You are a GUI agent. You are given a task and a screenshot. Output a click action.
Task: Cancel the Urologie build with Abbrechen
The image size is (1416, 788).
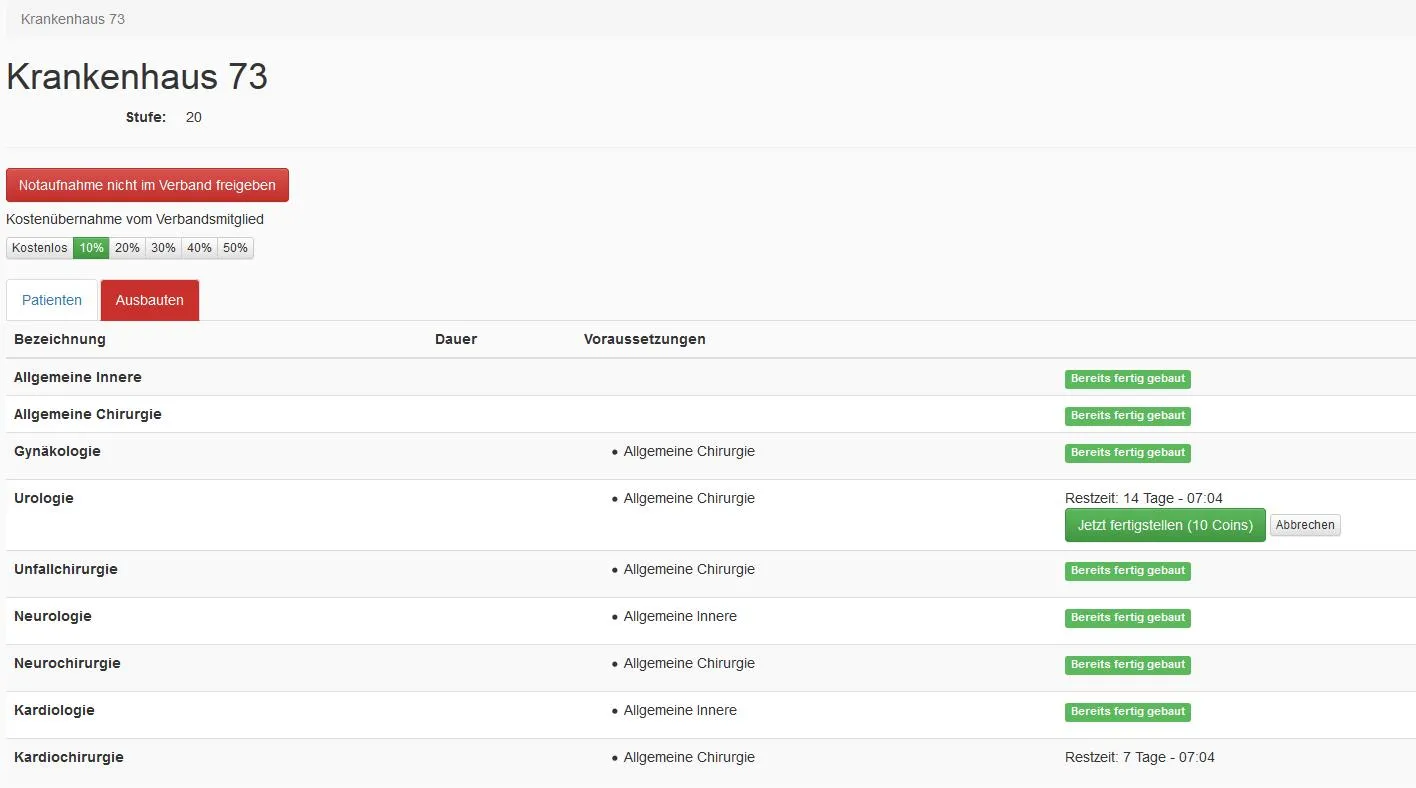tap(1305, 525)
